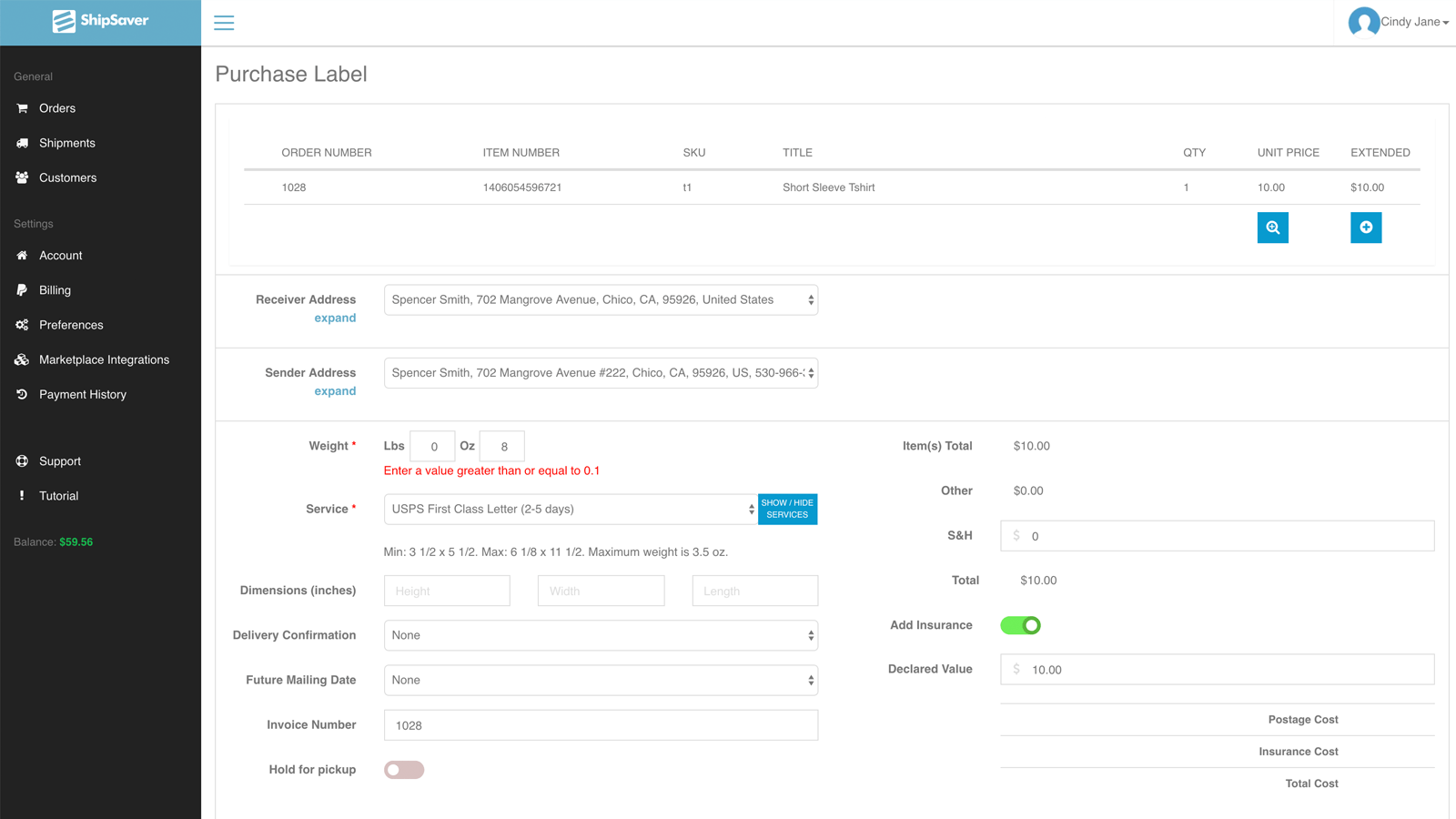Select the Orders cart icon in sidebar

(x=22, y=108)
